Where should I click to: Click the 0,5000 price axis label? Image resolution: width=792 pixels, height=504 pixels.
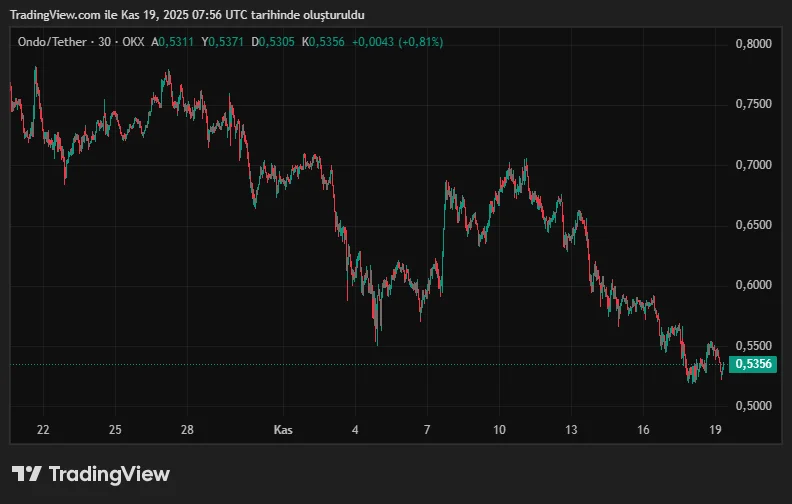pos(753,406)
